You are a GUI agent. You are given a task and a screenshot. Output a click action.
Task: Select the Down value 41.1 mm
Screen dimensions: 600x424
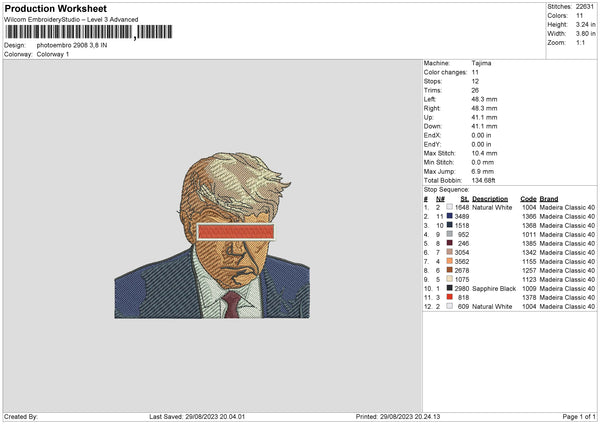pyautogui.click(x=484, y=126)
